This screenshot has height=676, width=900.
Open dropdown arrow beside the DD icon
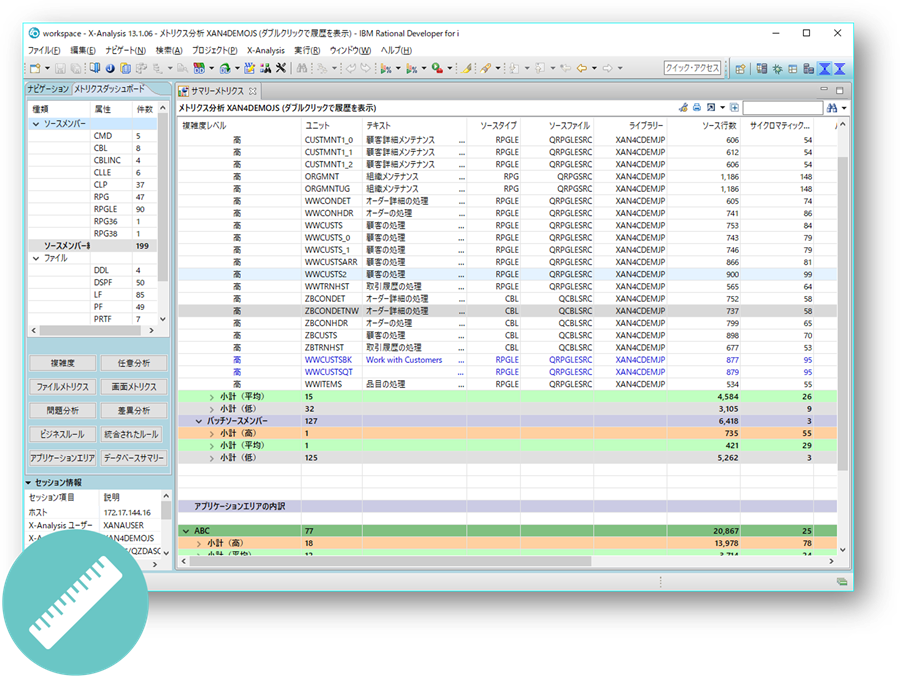pyautogui.click(x=211, y=68)
